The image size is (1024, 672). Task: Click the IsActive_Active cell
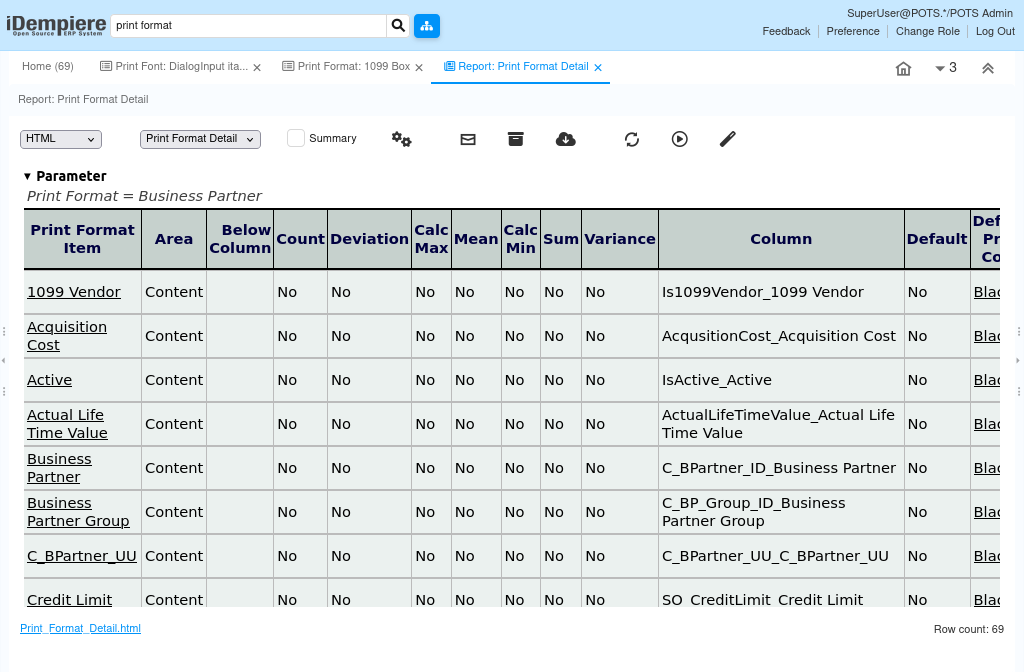(x=781, y=380)
